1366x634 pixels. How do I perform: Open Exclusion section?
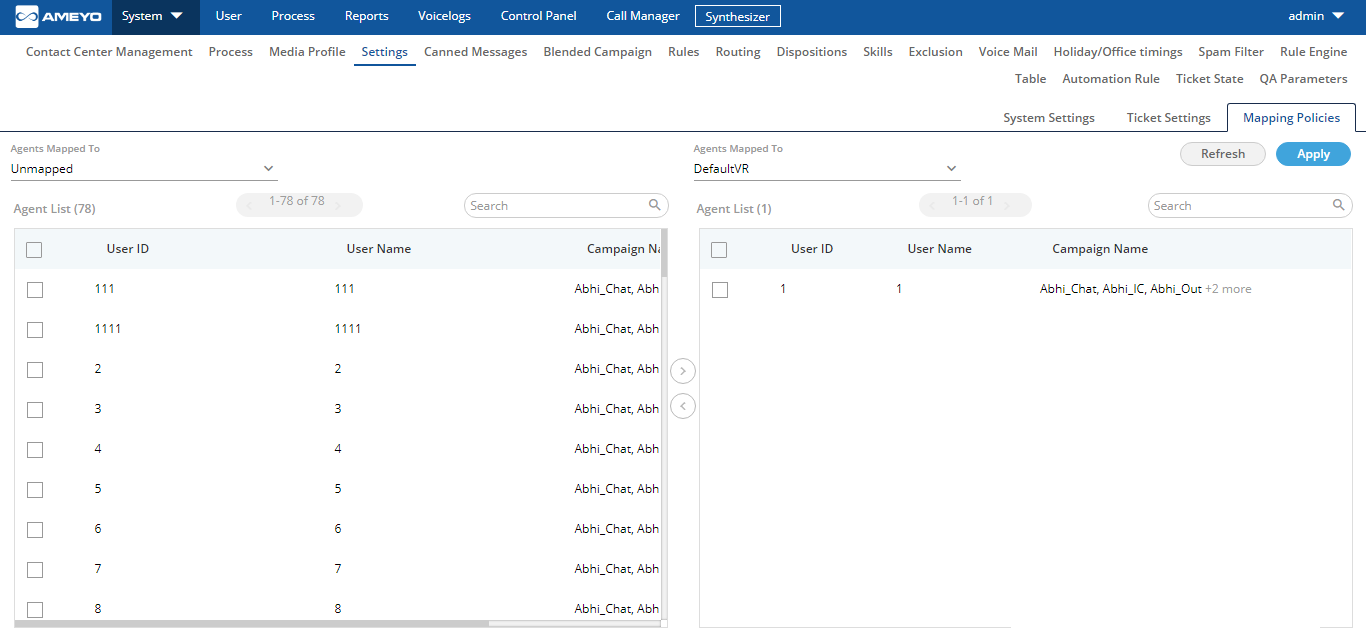(x=936, y=52)
